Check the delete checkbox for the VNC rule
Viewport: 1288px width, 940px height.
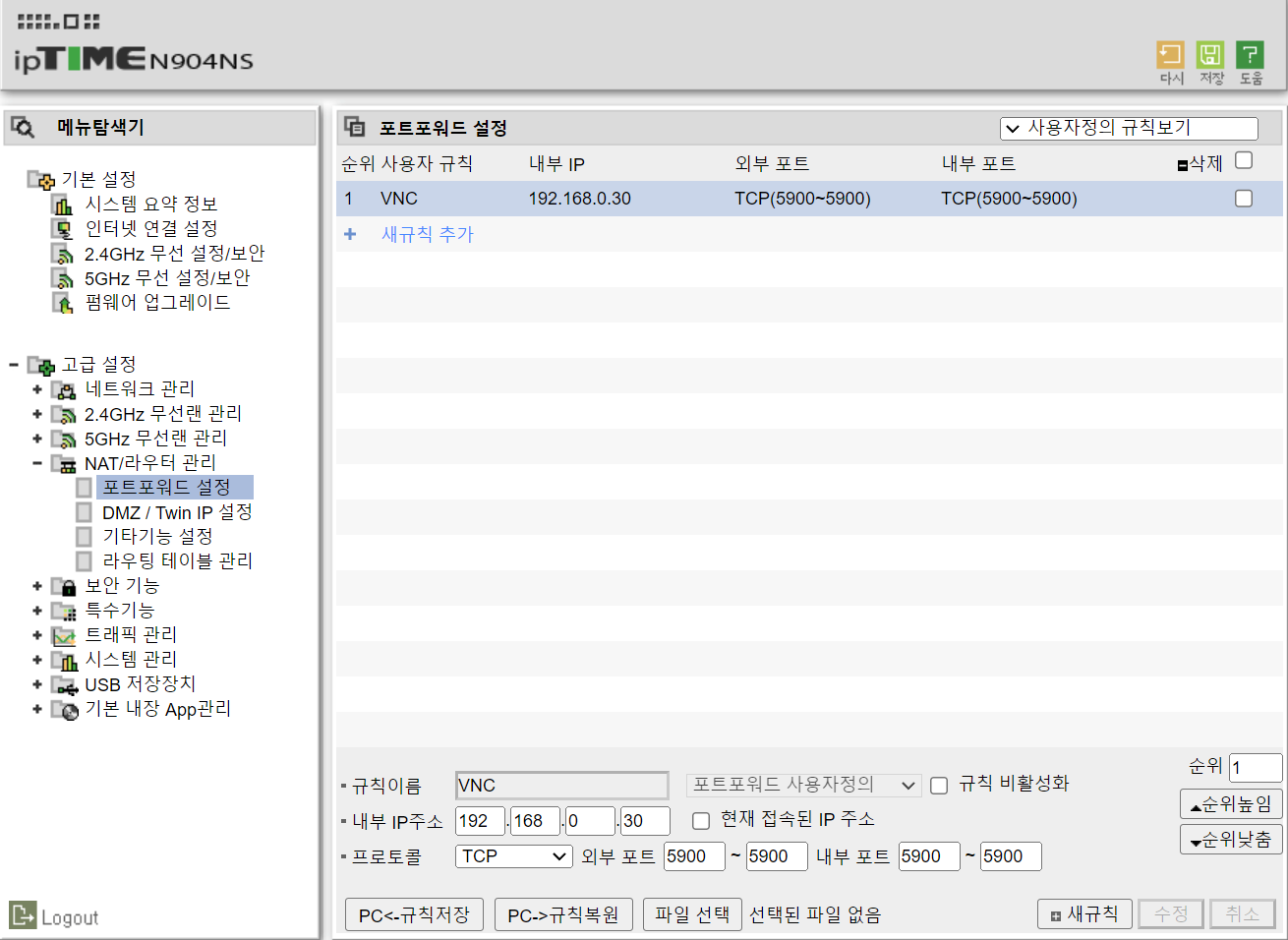pyautogui.click(x=1244, y=198)
